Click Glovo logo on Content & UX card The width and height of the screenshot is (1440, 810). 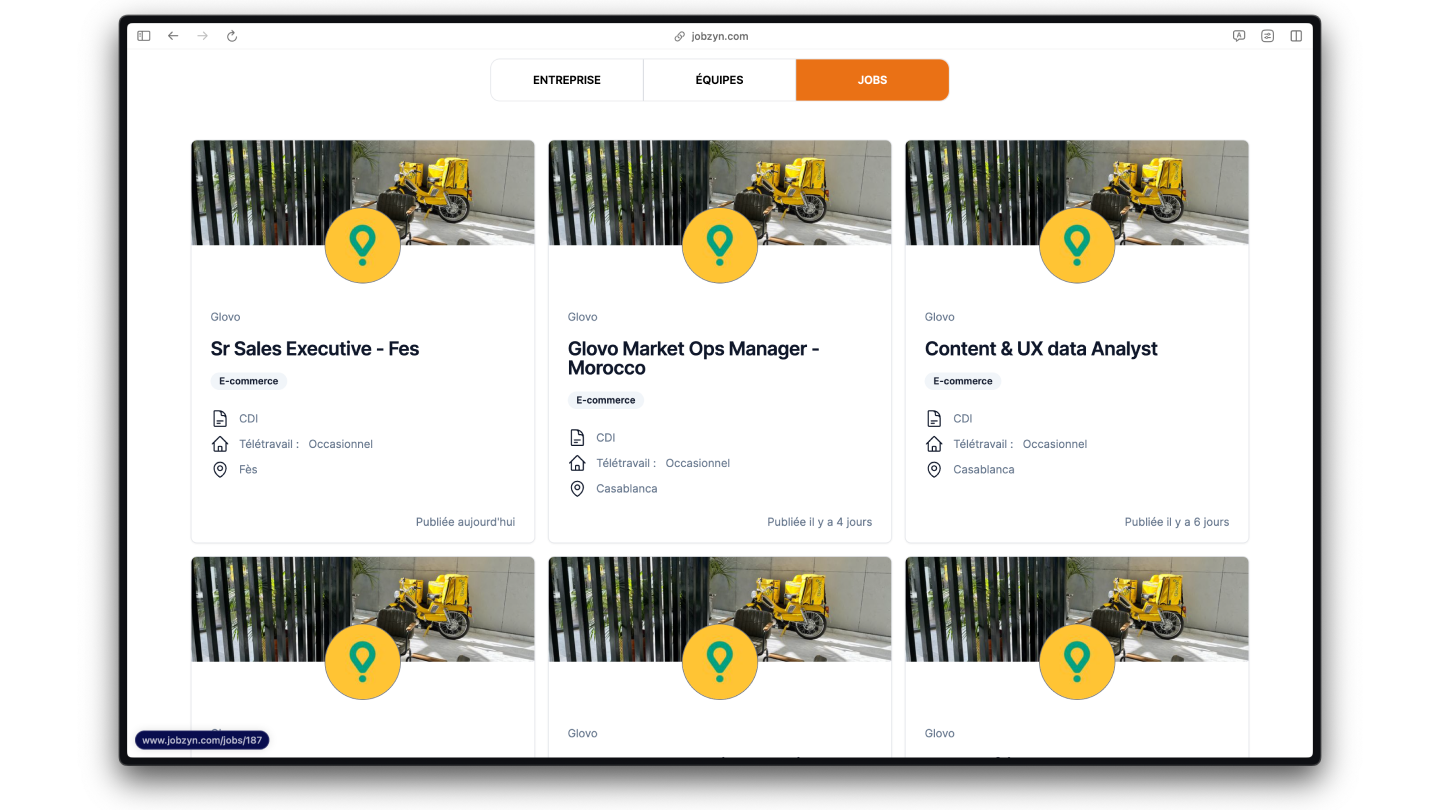(x=1076, y=246)
